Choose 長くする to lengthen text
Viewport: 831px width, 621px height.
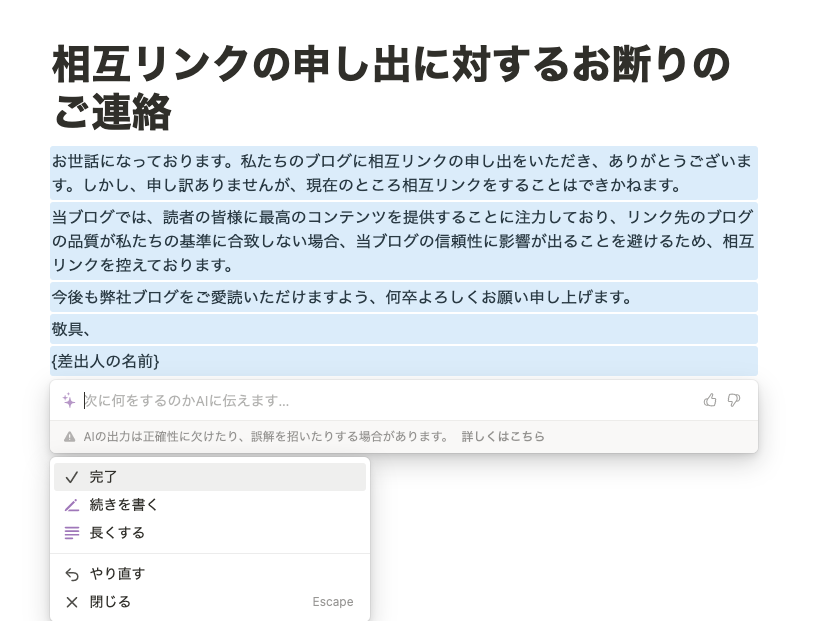(x=210, y=533)
